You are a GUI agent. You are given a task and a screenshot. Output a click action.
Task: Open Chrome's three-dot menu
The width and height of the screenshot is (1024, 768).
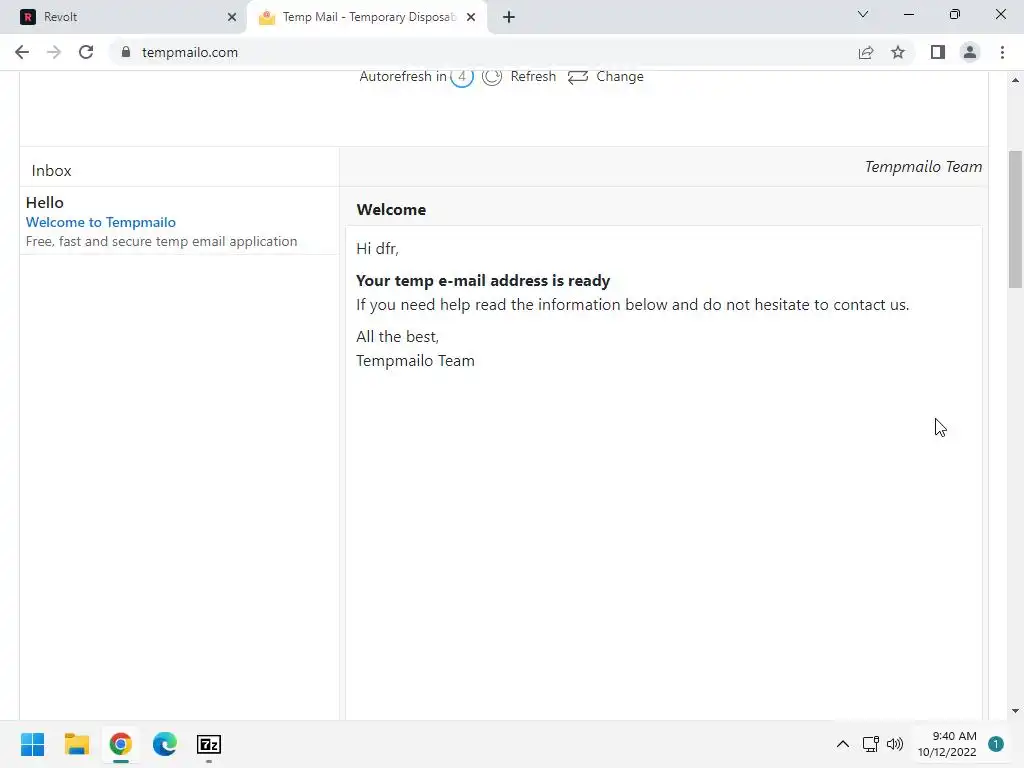1002,52
